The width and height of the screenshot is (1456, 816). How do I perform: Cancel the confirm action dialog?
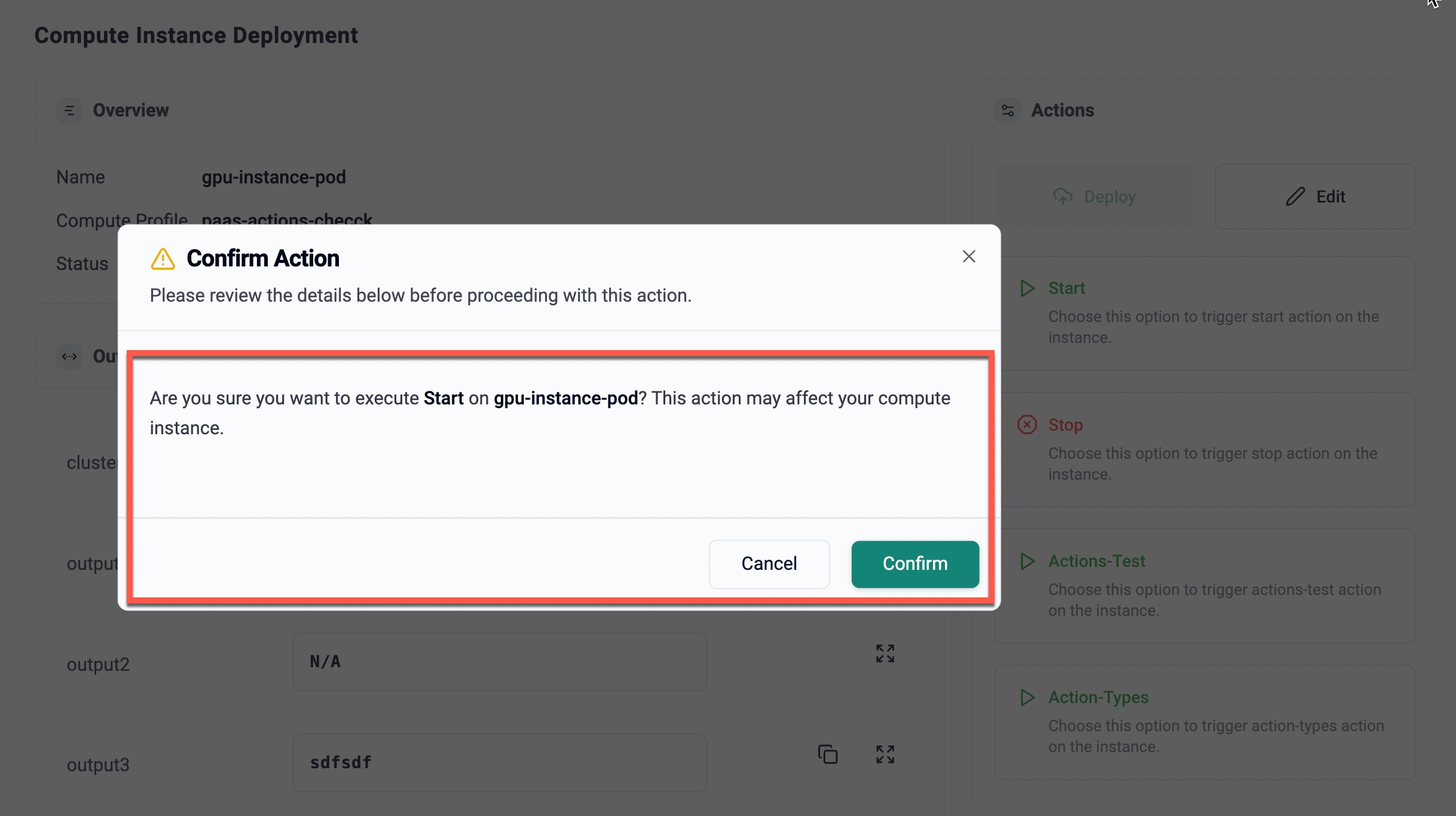pyautogui.click(x=769, y=564)
